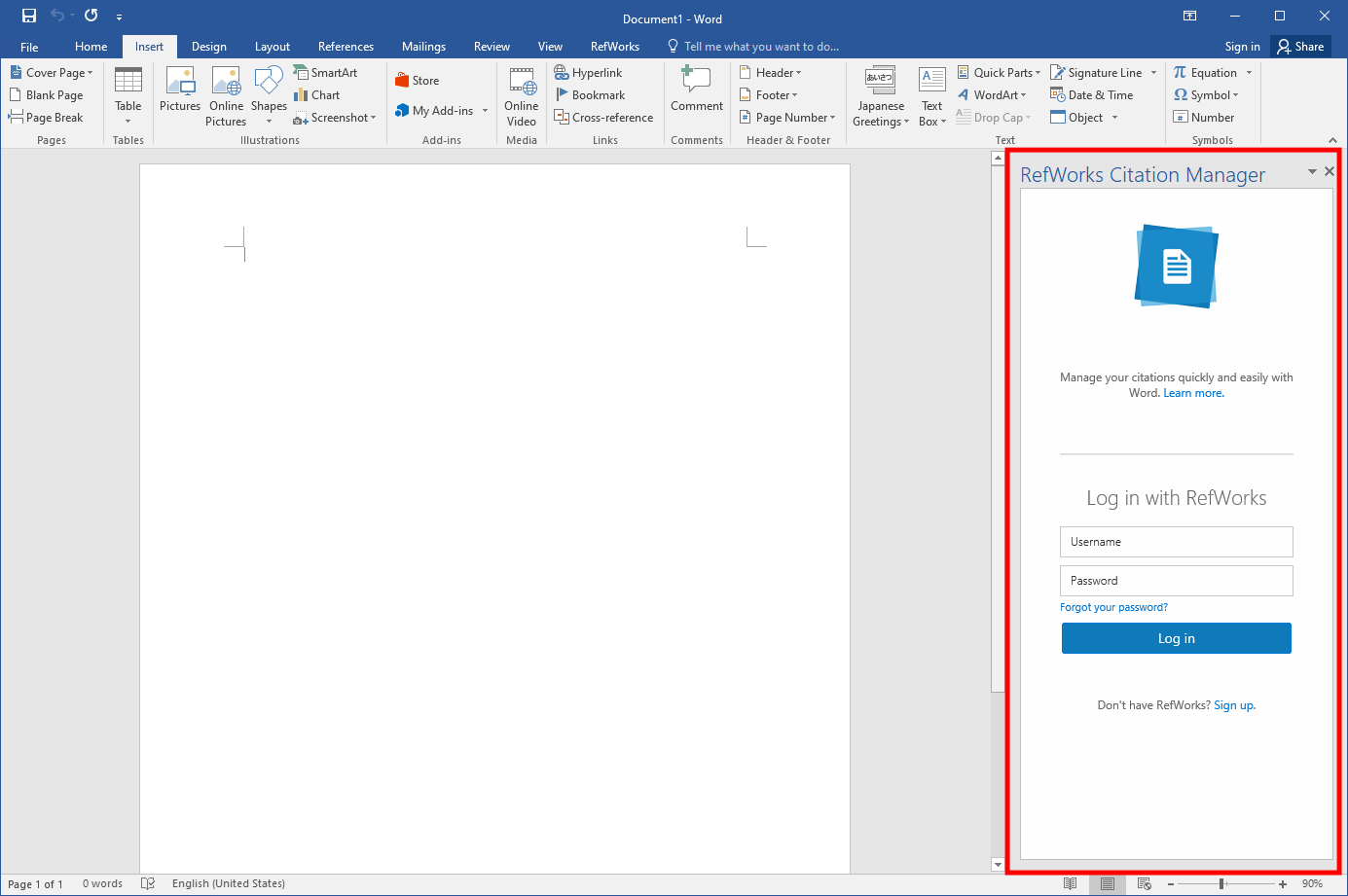Click the RefWorks Password field

click(x=1176, y=581)
